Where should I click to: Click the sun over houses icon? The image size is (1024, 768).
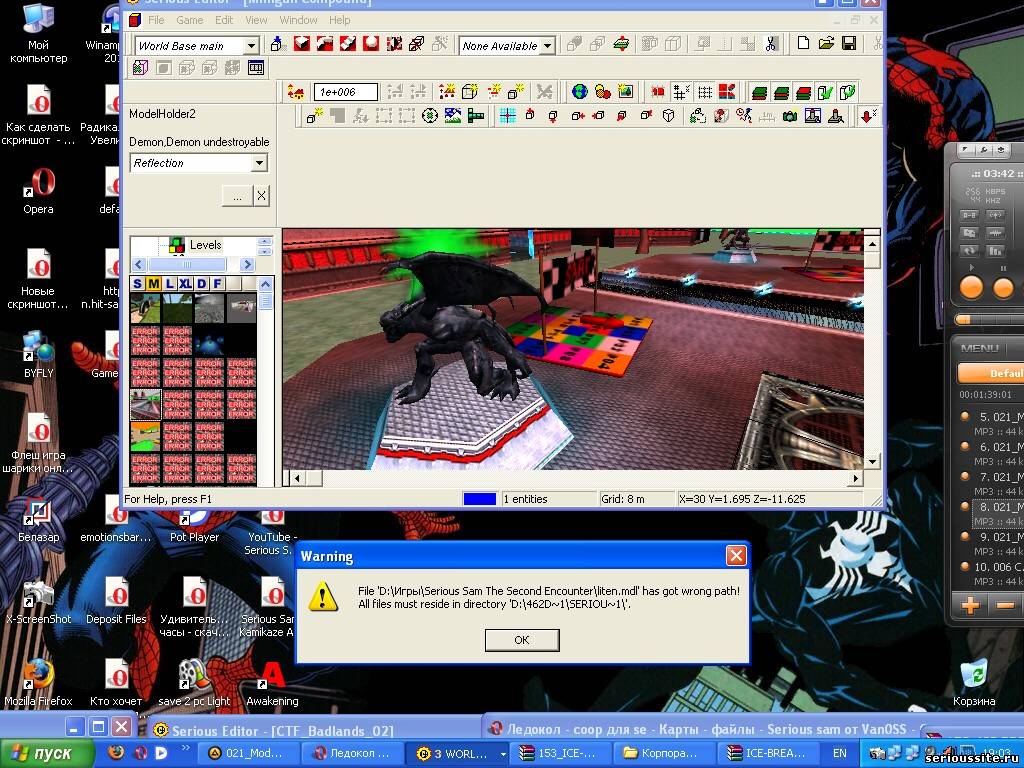pos(447,92)
